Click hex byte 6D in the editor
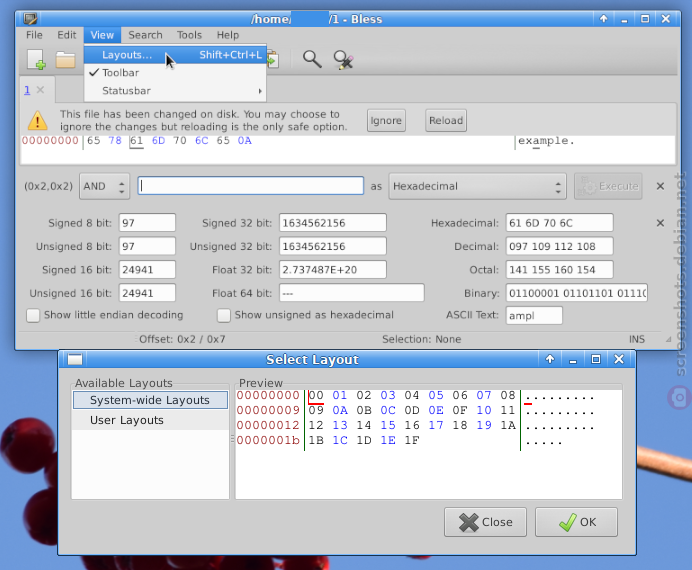This screenshot has width=692, height=570. pos(158,141)
